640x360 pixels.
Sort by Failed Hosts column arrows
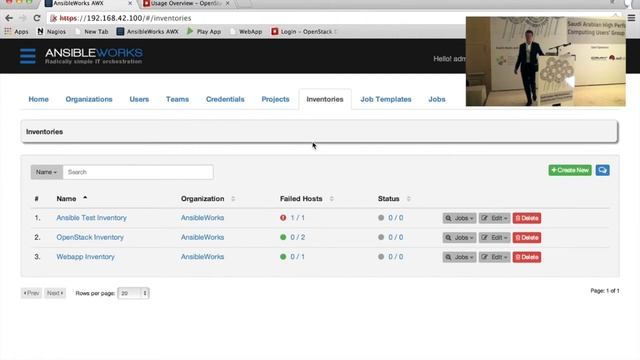click(x=331, y=199)
